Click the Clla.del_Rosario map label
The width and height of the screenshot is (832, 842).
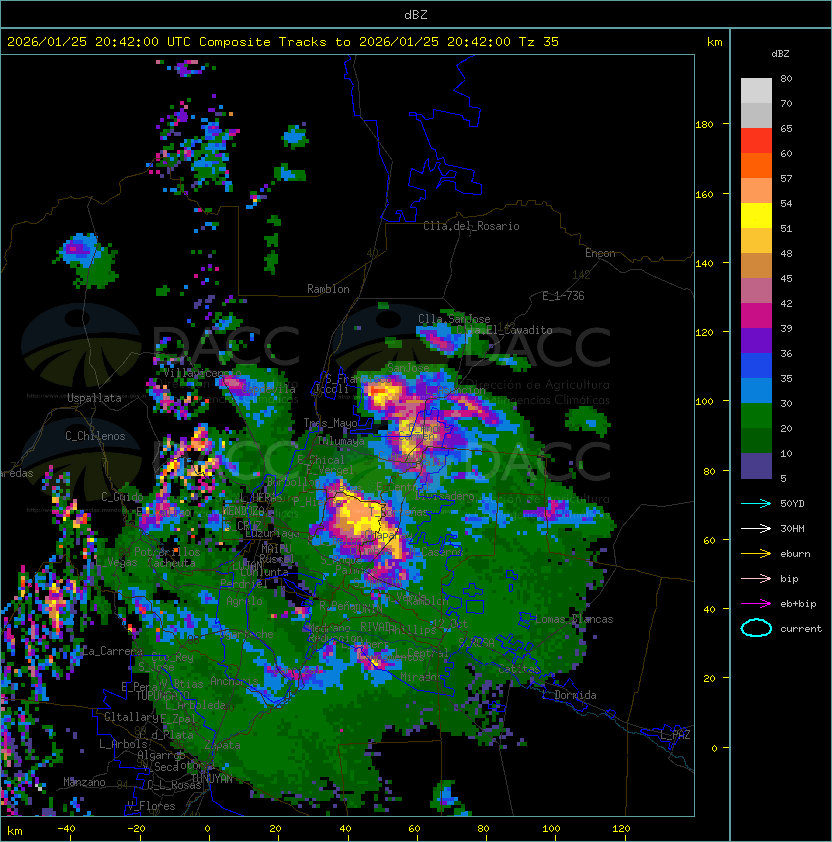click(471, 226)
